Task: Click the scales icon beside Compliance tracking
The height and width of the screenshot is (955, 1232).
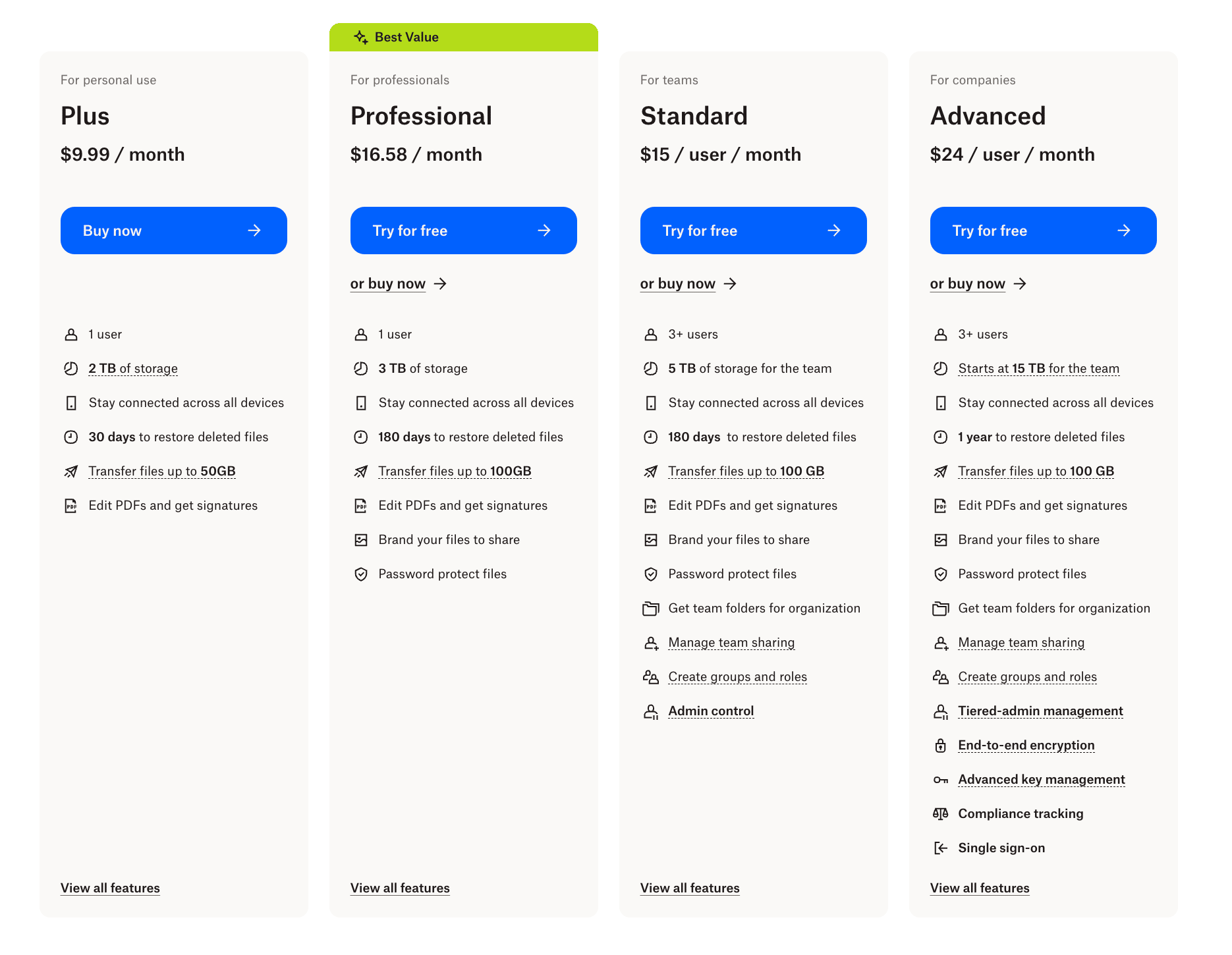Action: point(940,814)
